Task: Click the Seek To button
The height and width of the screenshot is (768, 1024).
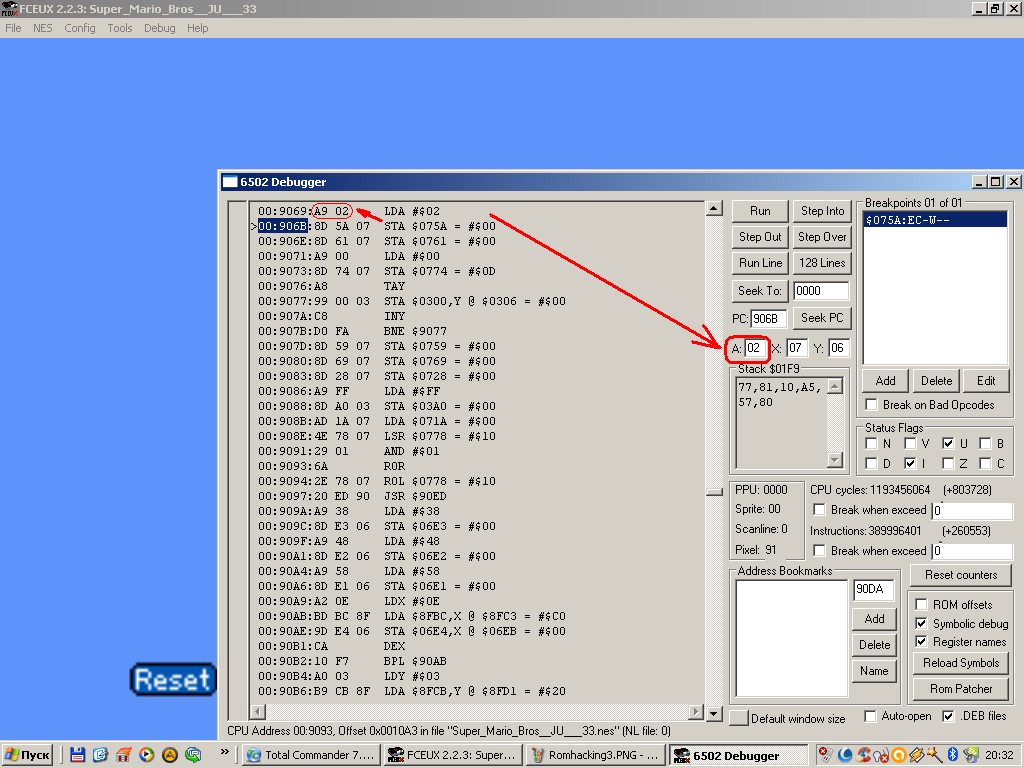Action: click(x=760, y=291)
